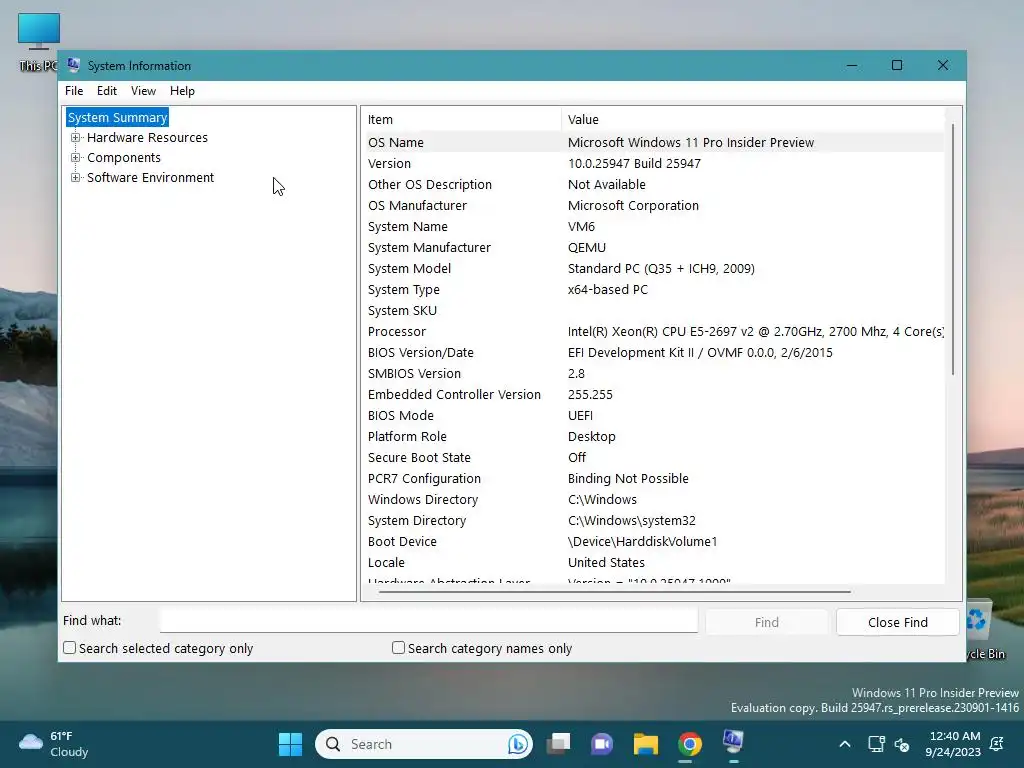Expand the Hardware Resources node

(x=76, y=138)
